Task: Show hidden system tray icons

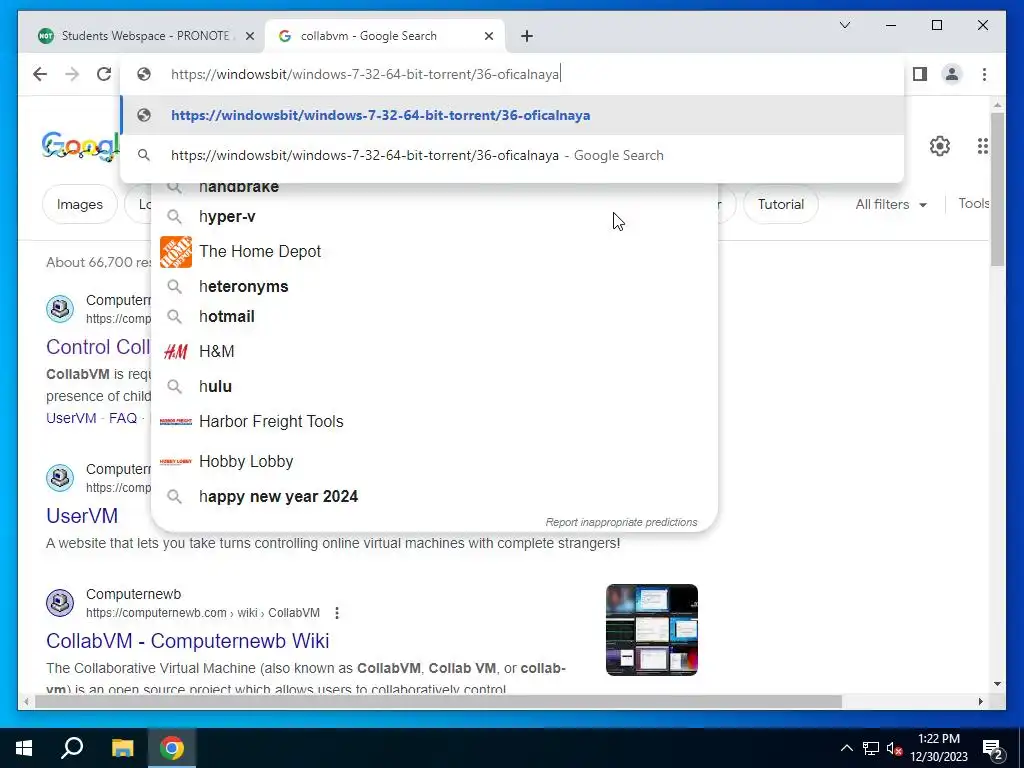Action: (x=846, y=748)
